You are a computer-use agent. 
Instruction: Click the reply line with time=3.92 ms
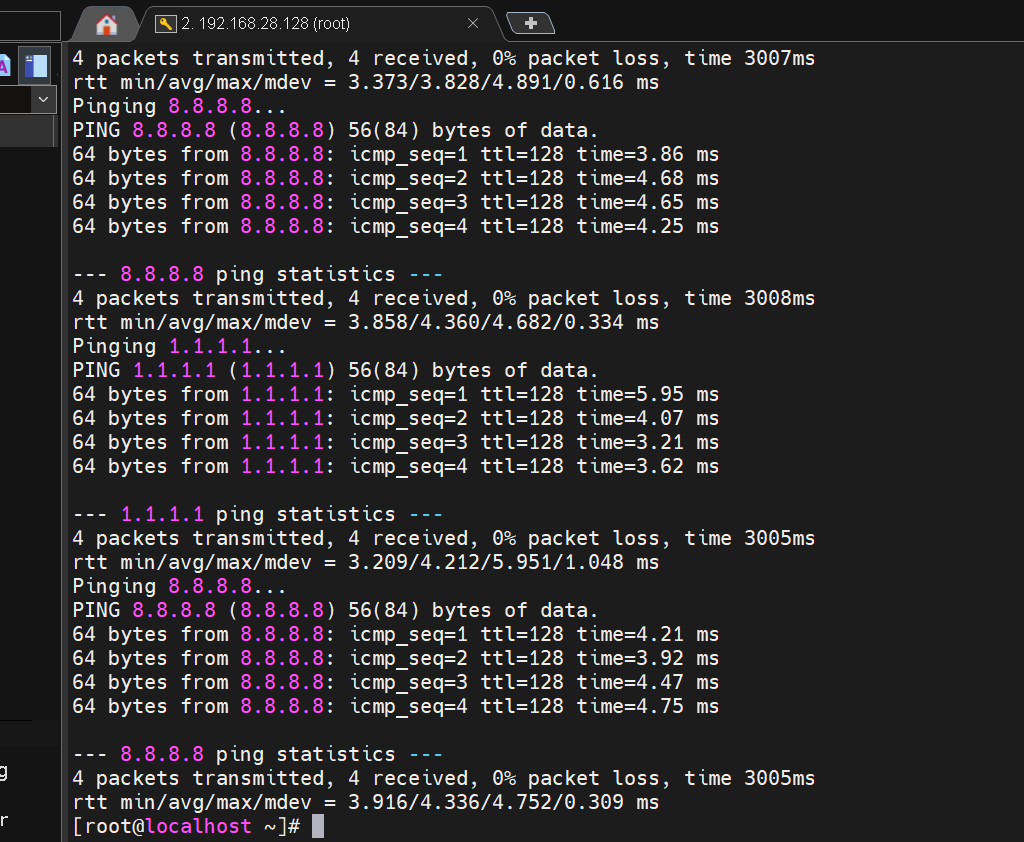[395, 658]
